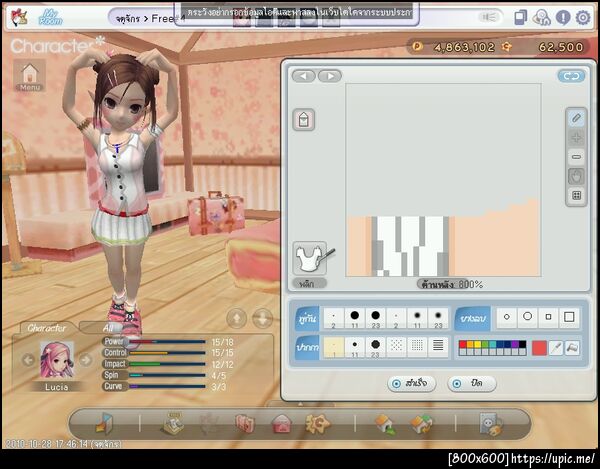The width and height of the screenshot is (600, 469).
Task: Select the small square eraser shape
Action: pyautogui.click(x=548, y=317)
